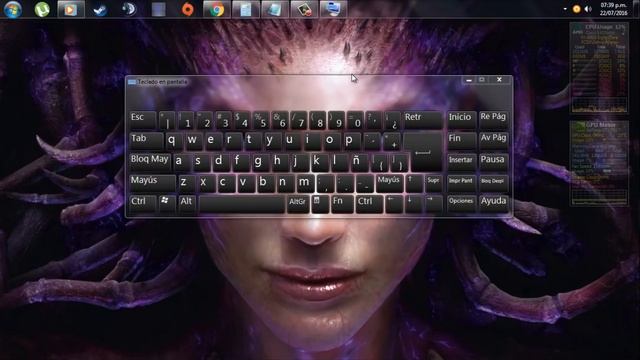Click the up arrow key
640x360 pixels.
click(413, 183)
